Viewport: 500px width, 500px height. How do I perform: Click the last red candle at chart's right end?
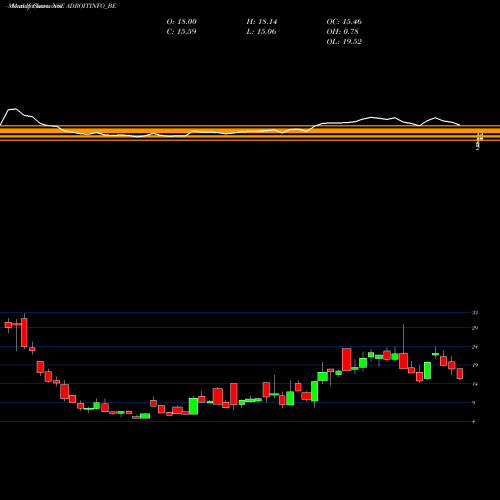[460, 373]
